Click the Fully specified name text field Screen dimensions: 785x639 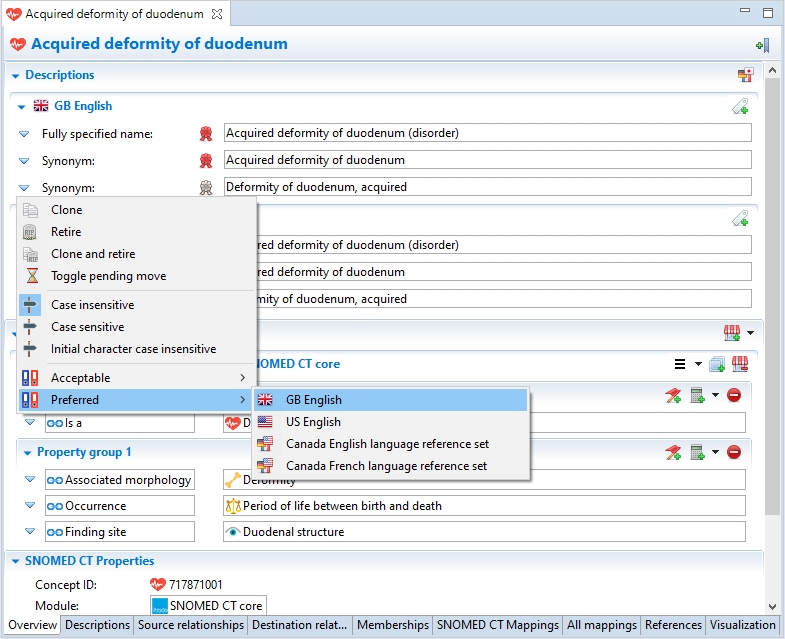click(486, 133)
